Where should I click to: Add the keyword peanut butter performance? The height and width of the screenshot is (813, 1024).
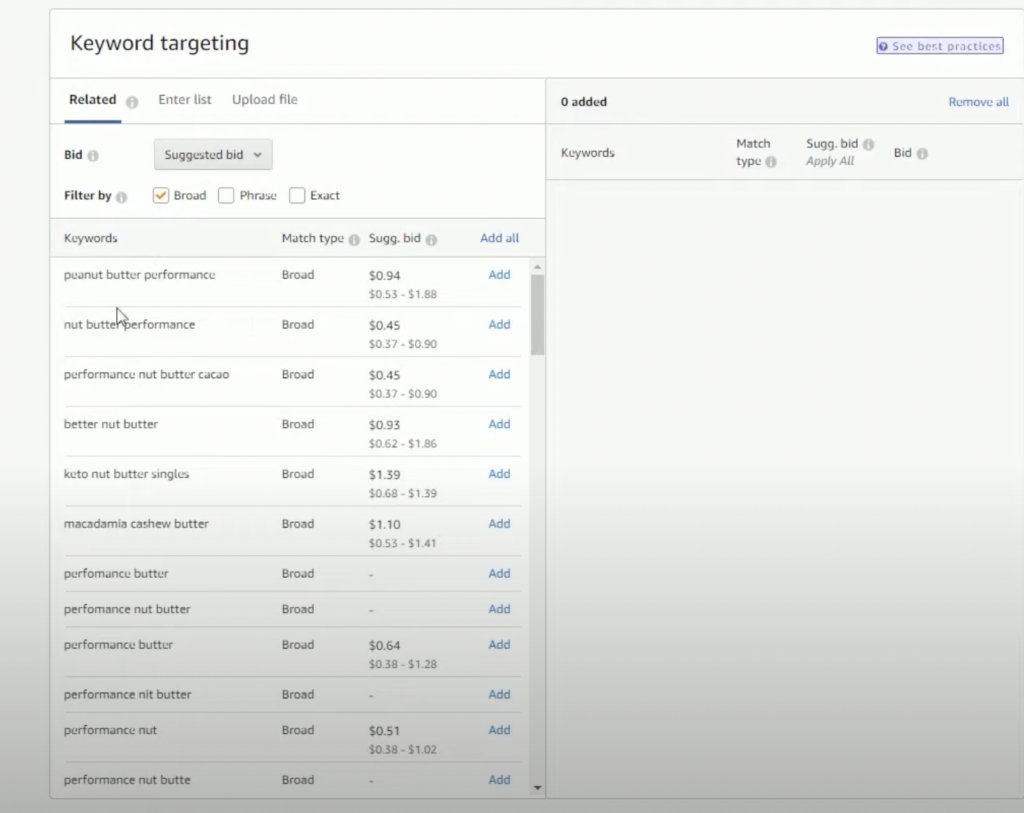tap(499, 275)
